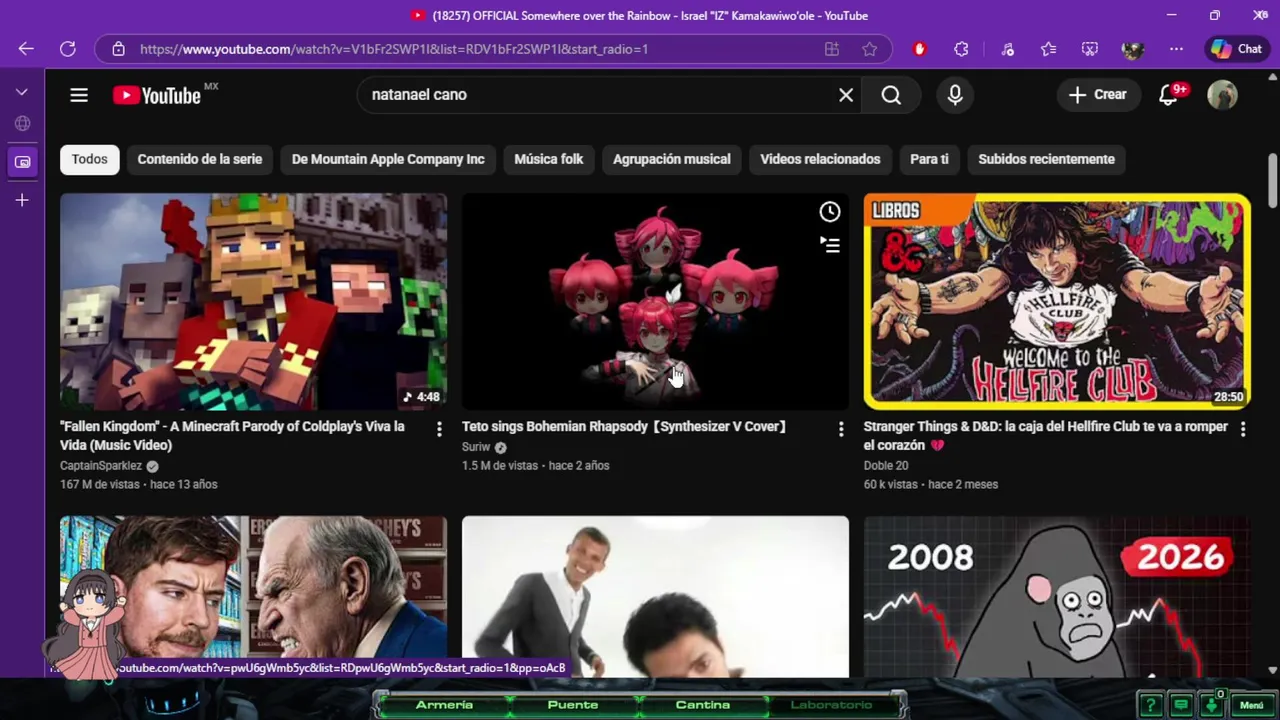
Task: Select the De Mountain Apple Company Inc chip
Action: [x=388, y=159]
